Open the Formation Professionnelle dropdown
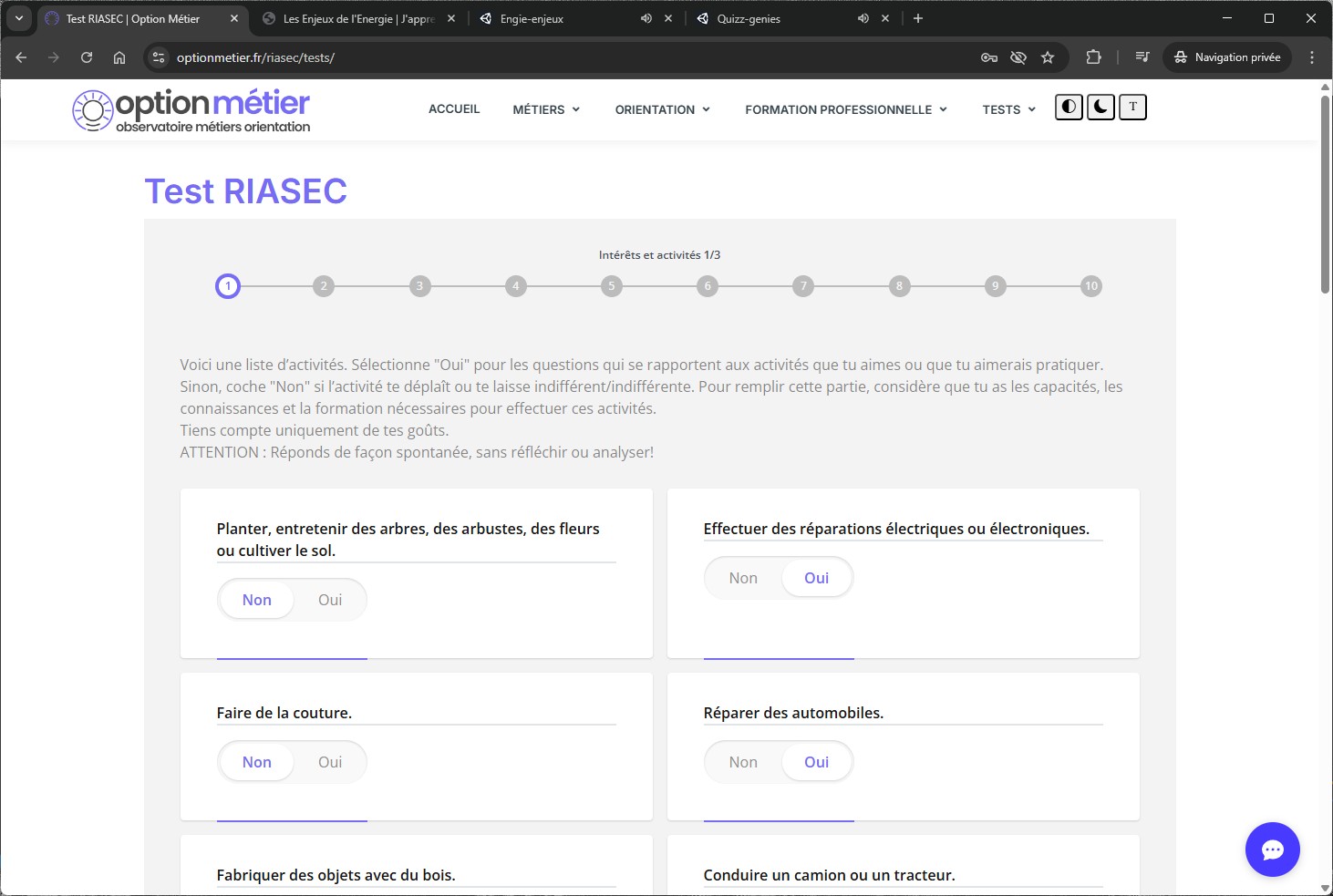1333x896 pixels. [x=845, y=109]
